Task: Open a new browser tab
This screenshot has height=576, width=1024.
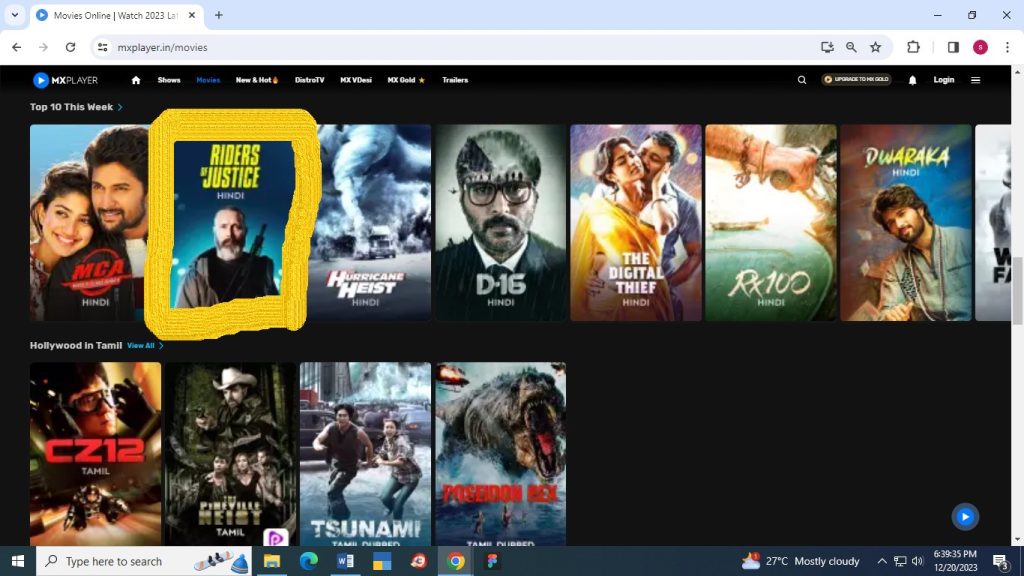Action: 219,15
